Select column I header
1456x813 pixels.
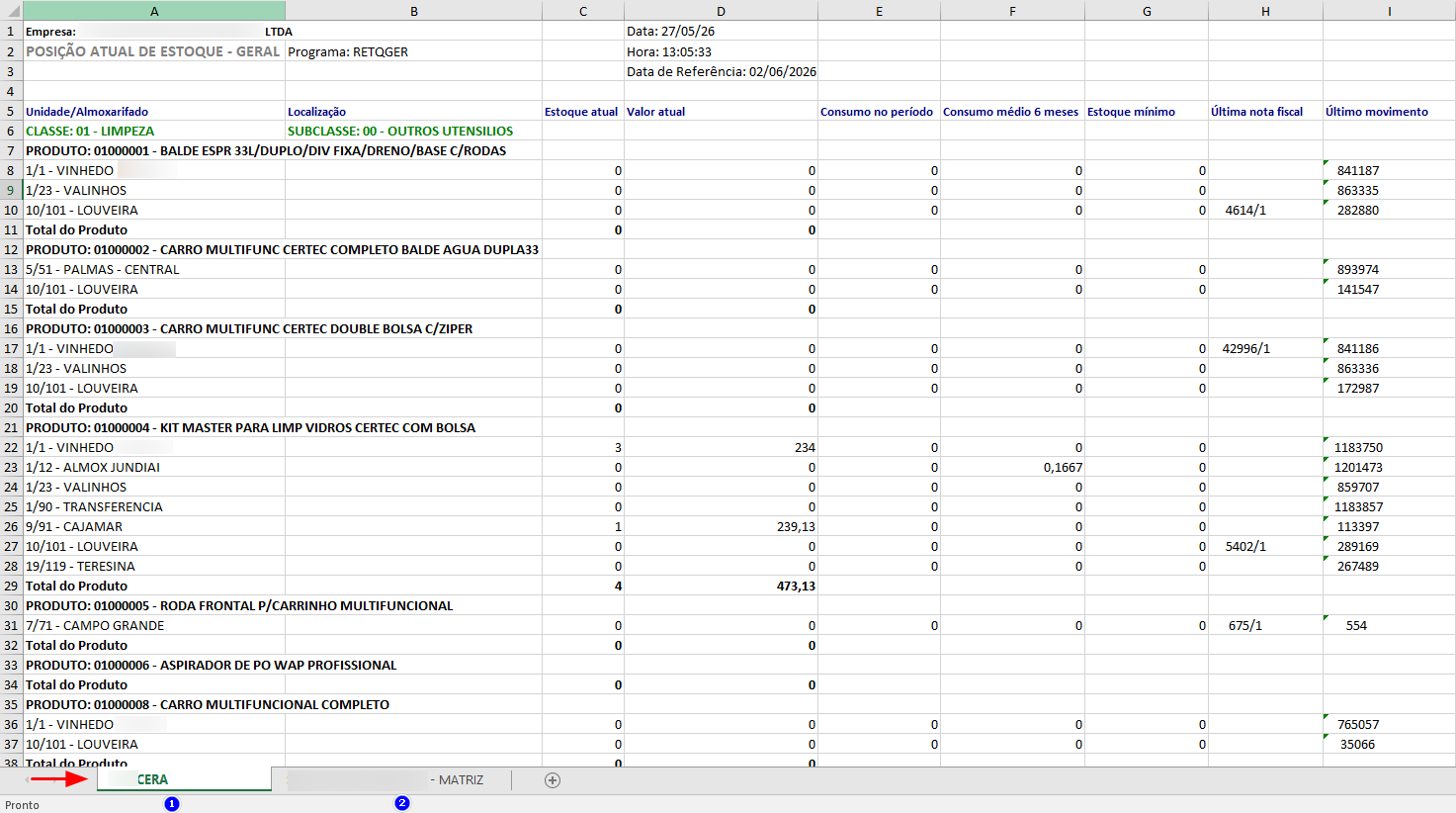point(1389,11)
